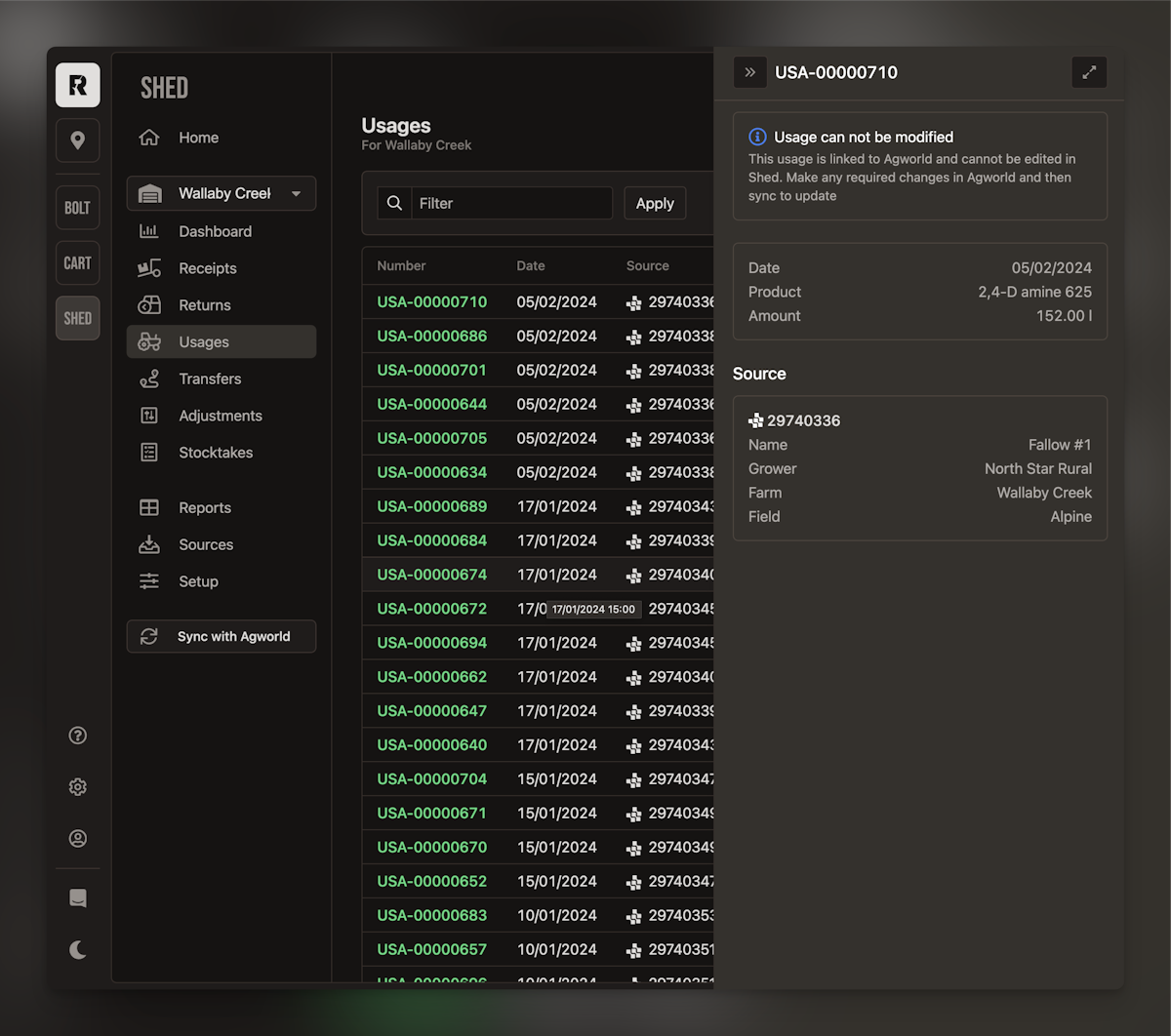Open the help question mark icon

pos(78,736)
